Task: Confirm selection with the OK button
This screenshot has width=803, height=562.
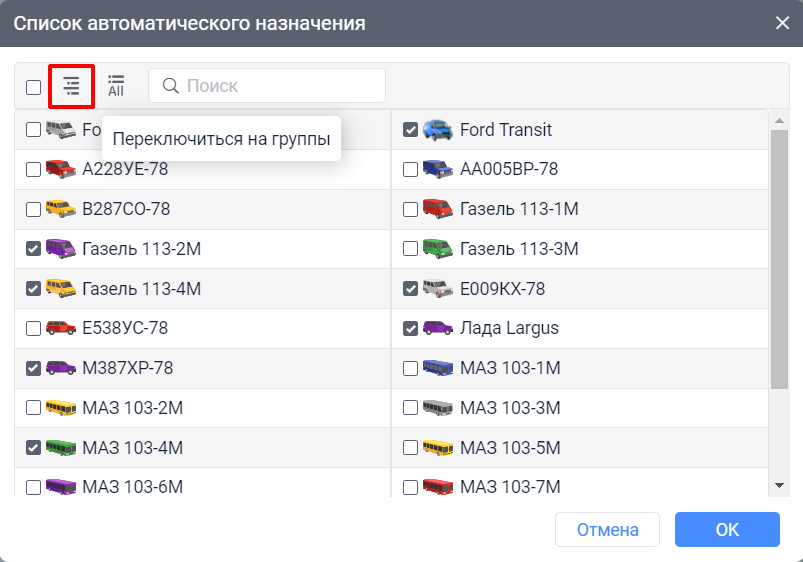Action: pos(726,530)
